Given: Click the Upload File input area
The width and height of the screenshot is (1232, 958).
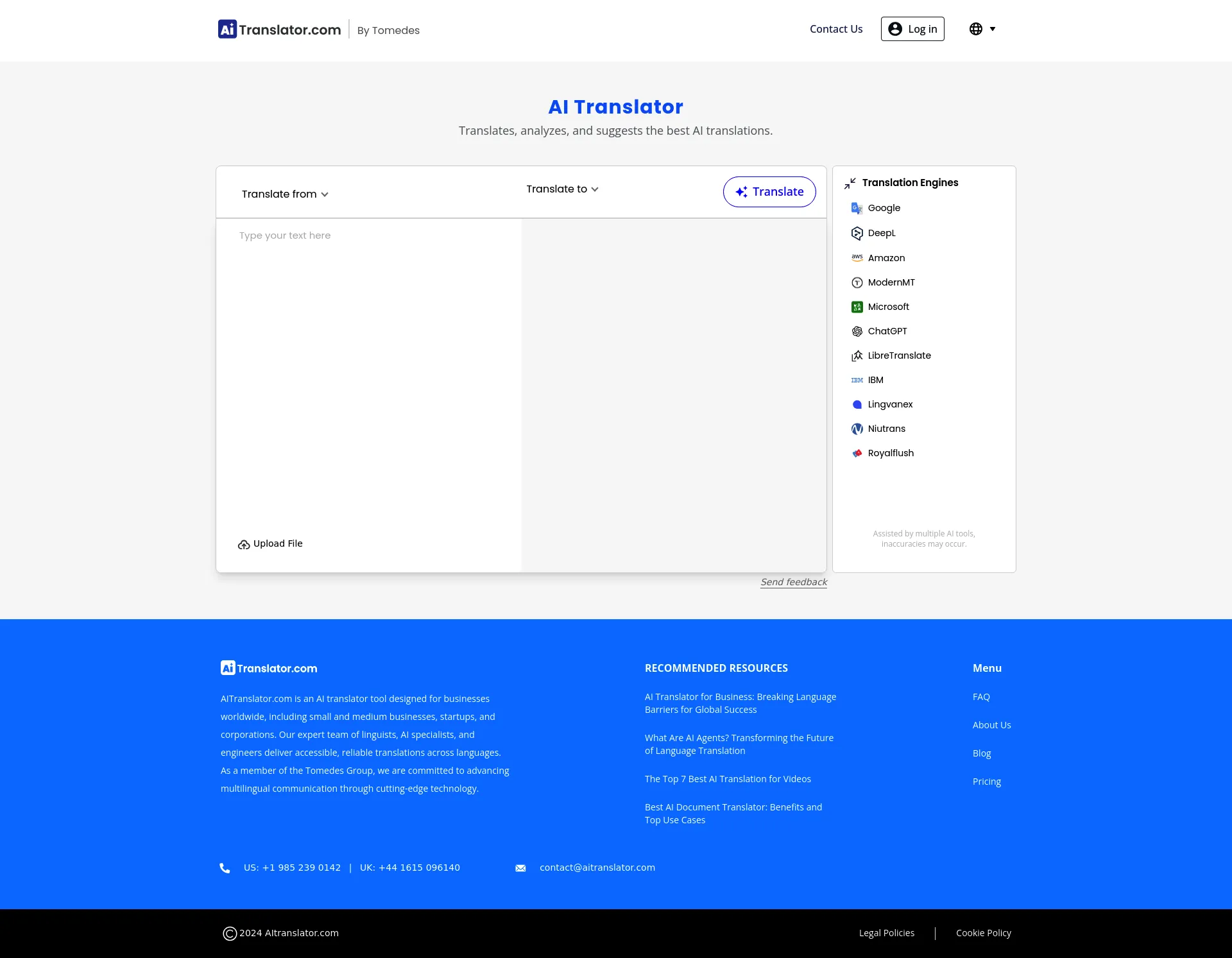Looking at the screenshot, I should (x=270, y=543).
